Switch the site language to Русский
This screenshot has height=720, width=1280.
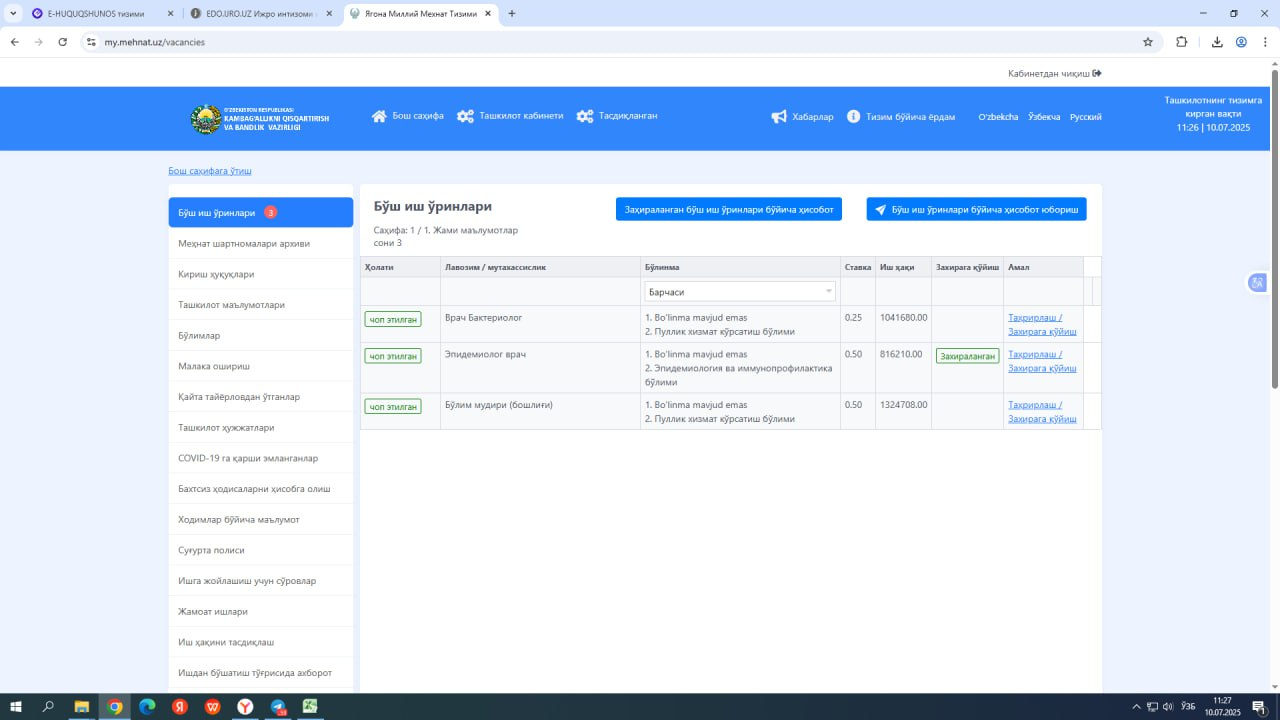pos(1085,117)
